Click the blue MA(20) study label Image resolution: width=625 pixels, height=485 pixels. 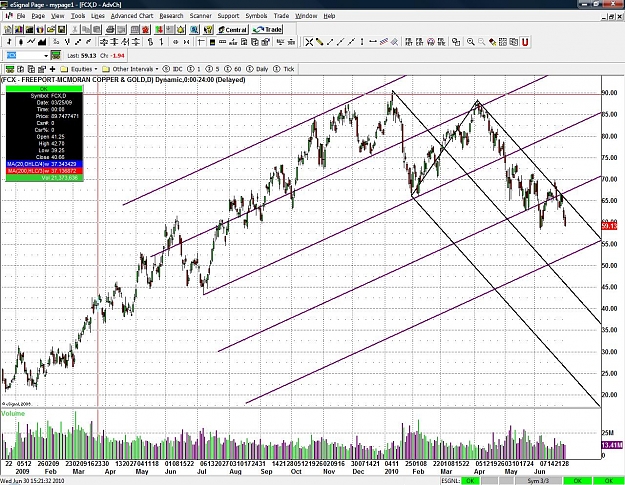tap(44, 164)
